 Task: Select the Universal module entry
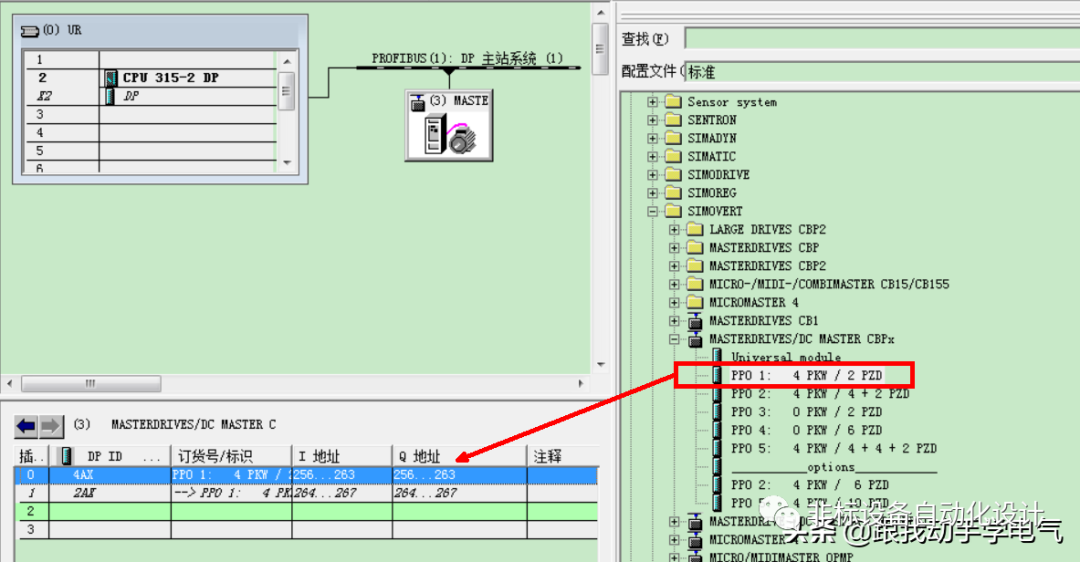786,357
